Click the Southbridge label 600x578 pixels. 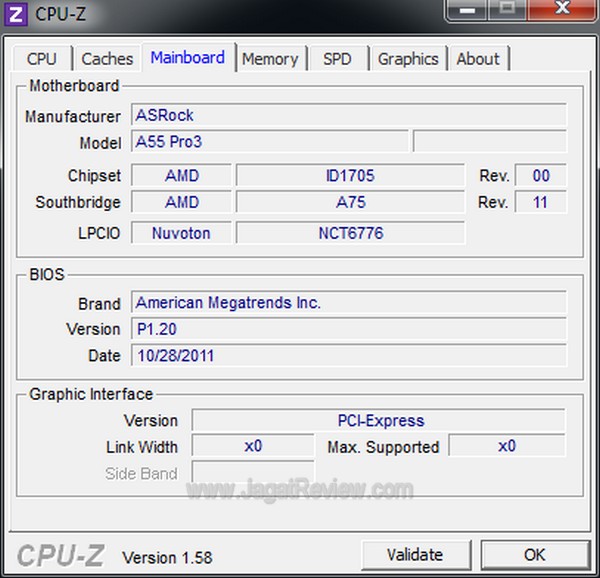(x=78, y=202)
